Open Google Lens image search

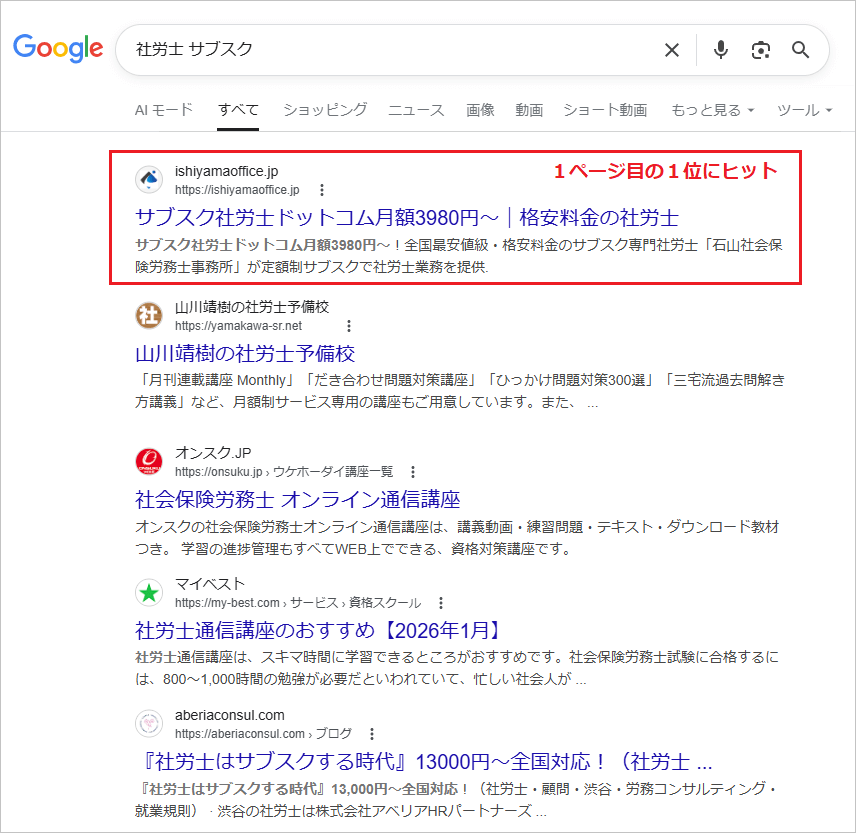click(761, 50)
